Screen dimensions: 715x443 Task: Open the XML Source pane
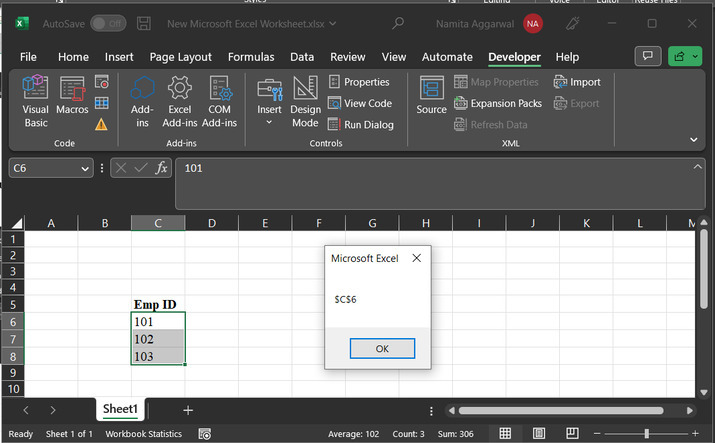(431, 96)
